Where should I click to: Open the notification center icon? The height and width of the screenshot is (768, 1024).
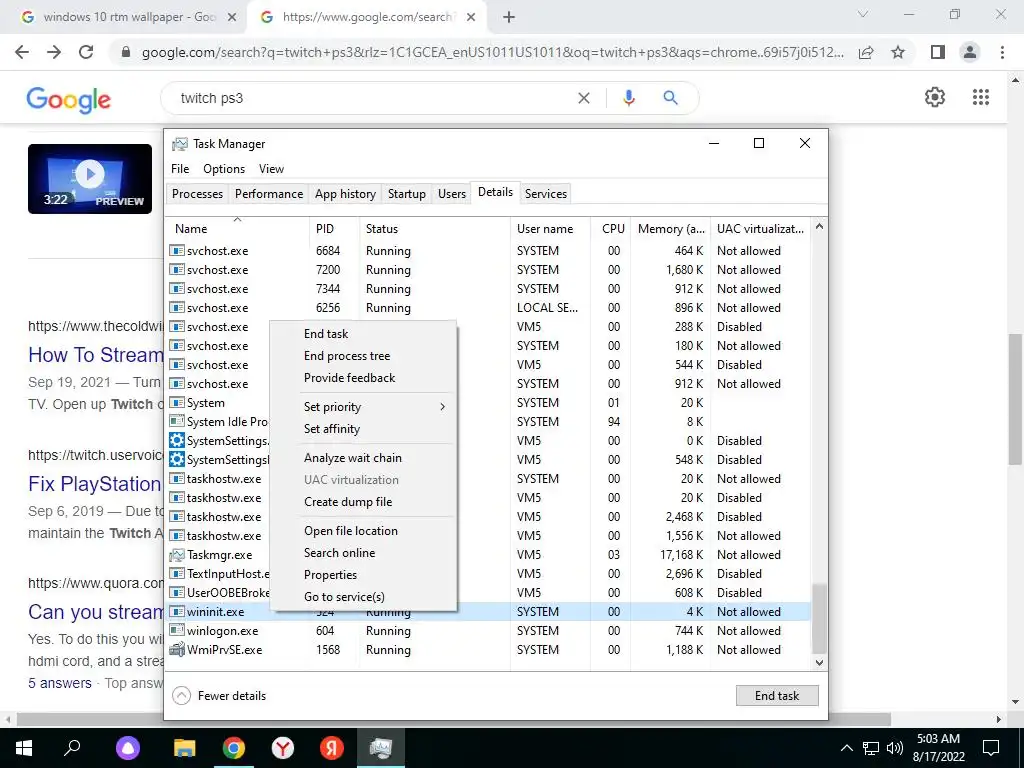pos(991,748)
